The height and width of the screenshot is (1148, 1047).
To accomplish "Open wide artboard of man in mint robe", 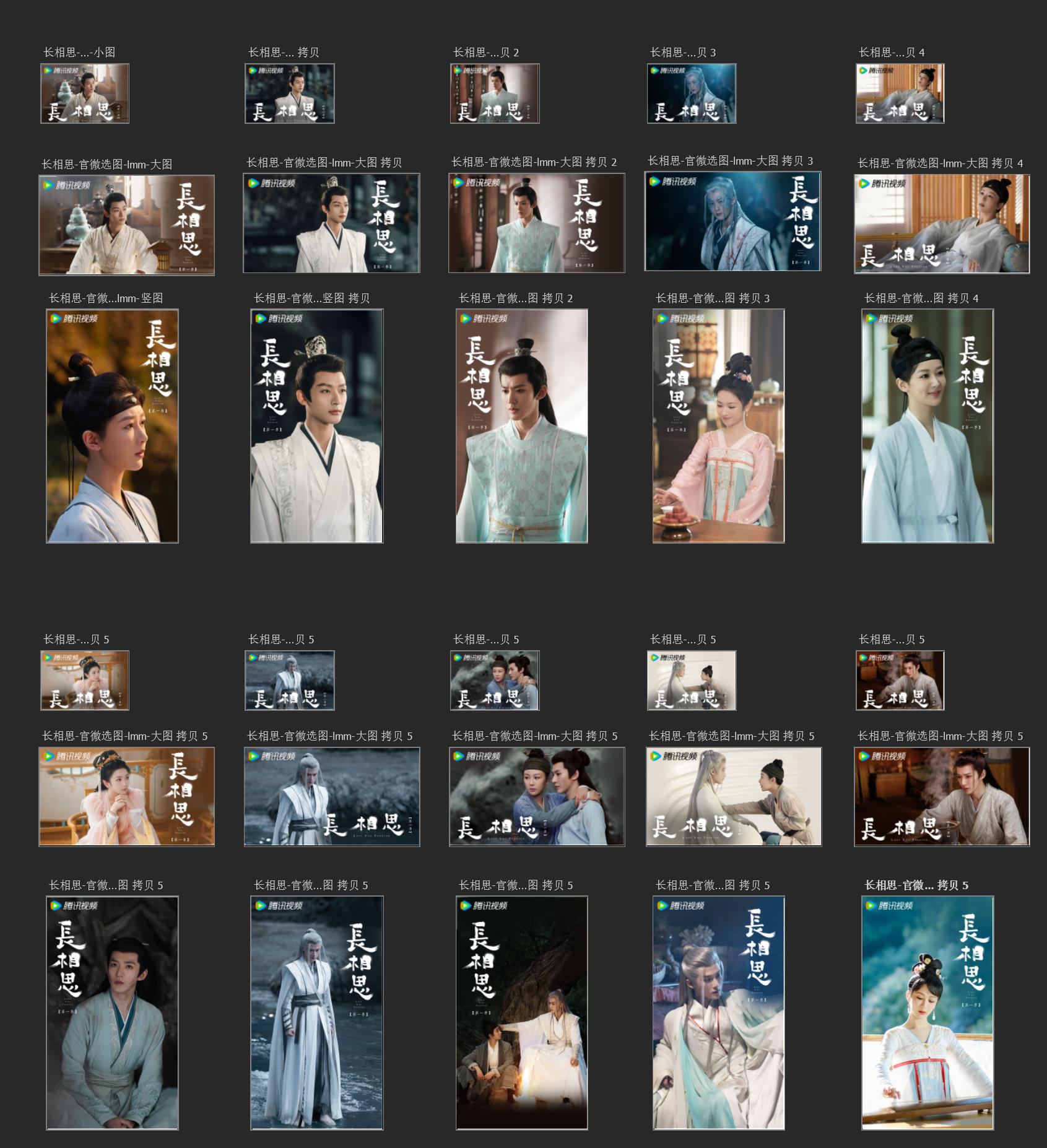I will pos(537,223).
